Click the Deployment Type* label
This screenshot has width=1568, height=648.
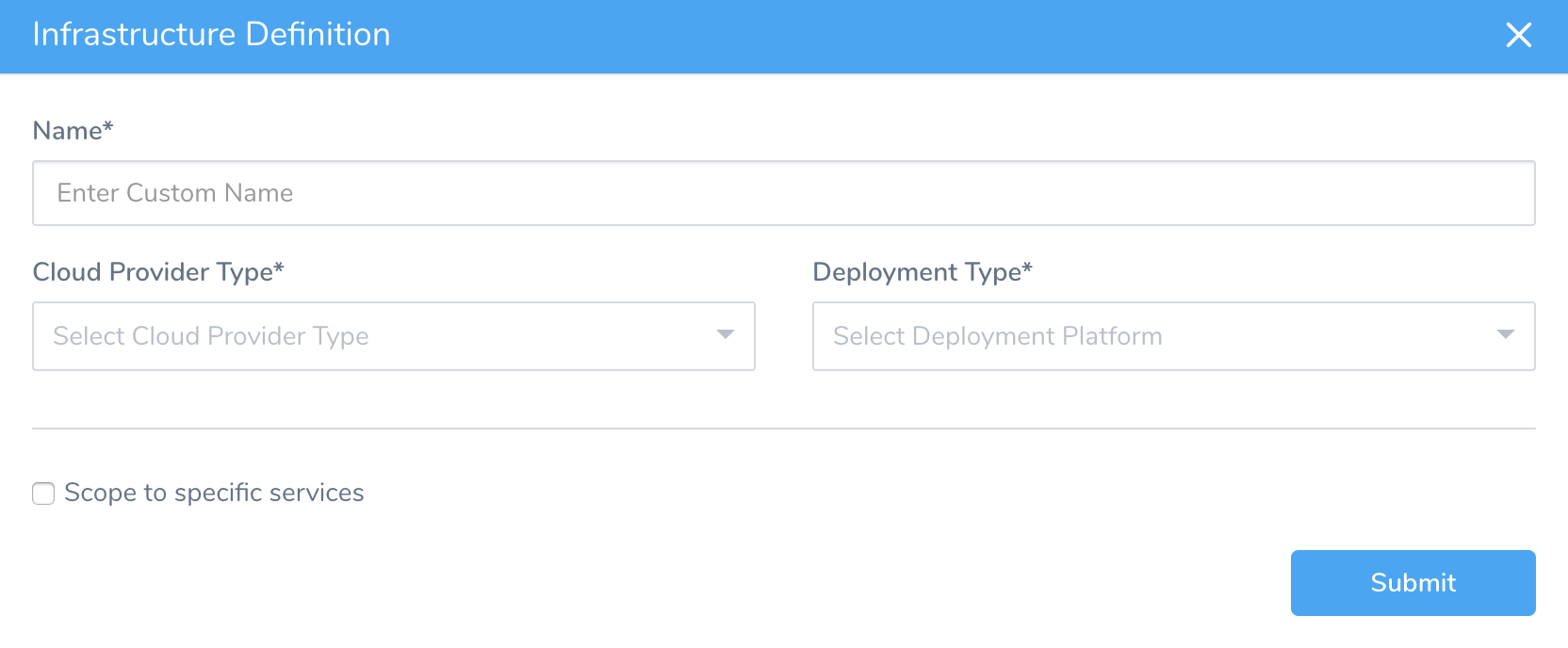(x=923, y=272)
